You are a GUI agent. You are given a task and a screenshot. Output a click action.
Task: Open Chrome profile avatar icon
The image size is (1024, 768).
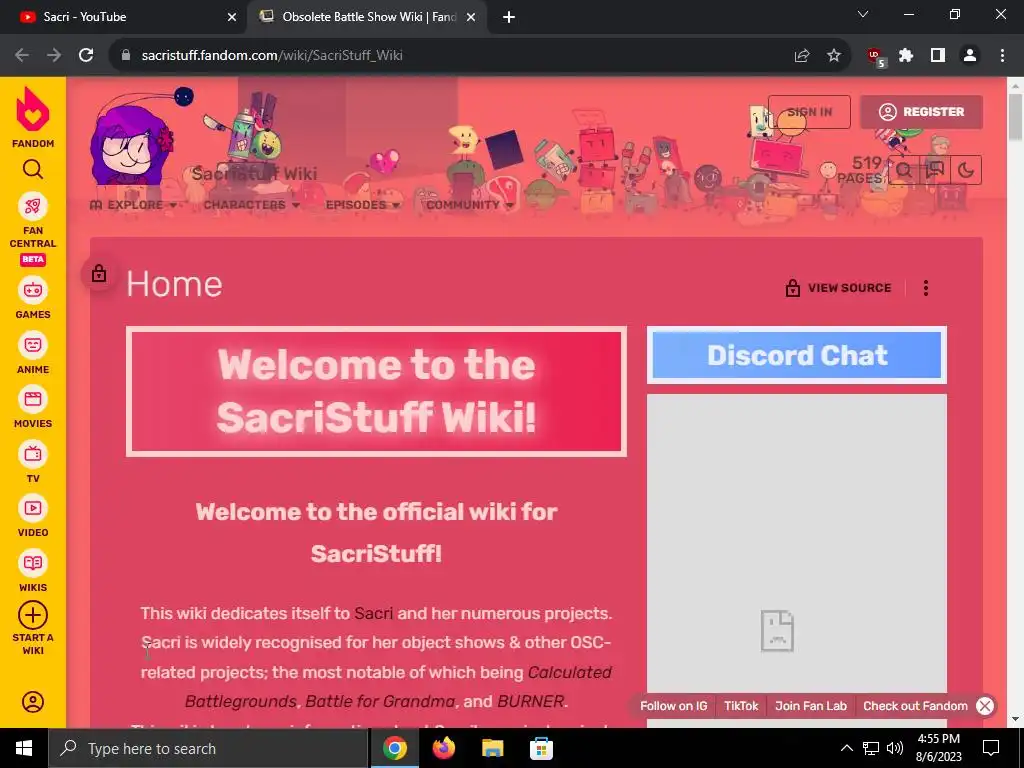tap(970, 56)
